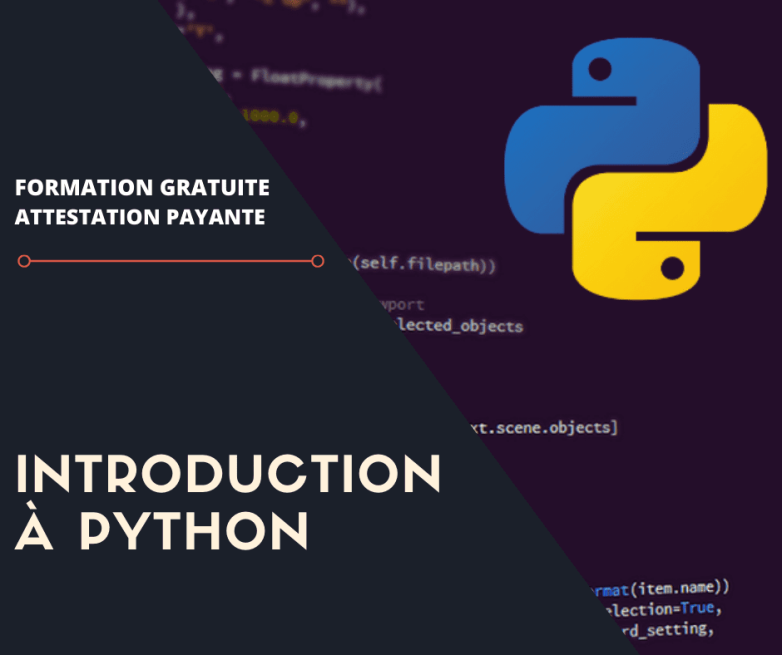Screen dimensions: 782x655
Task: Click the "ATTESTATION PAYANTE" text
Action: pyautogui.click(x=140, y=216)
